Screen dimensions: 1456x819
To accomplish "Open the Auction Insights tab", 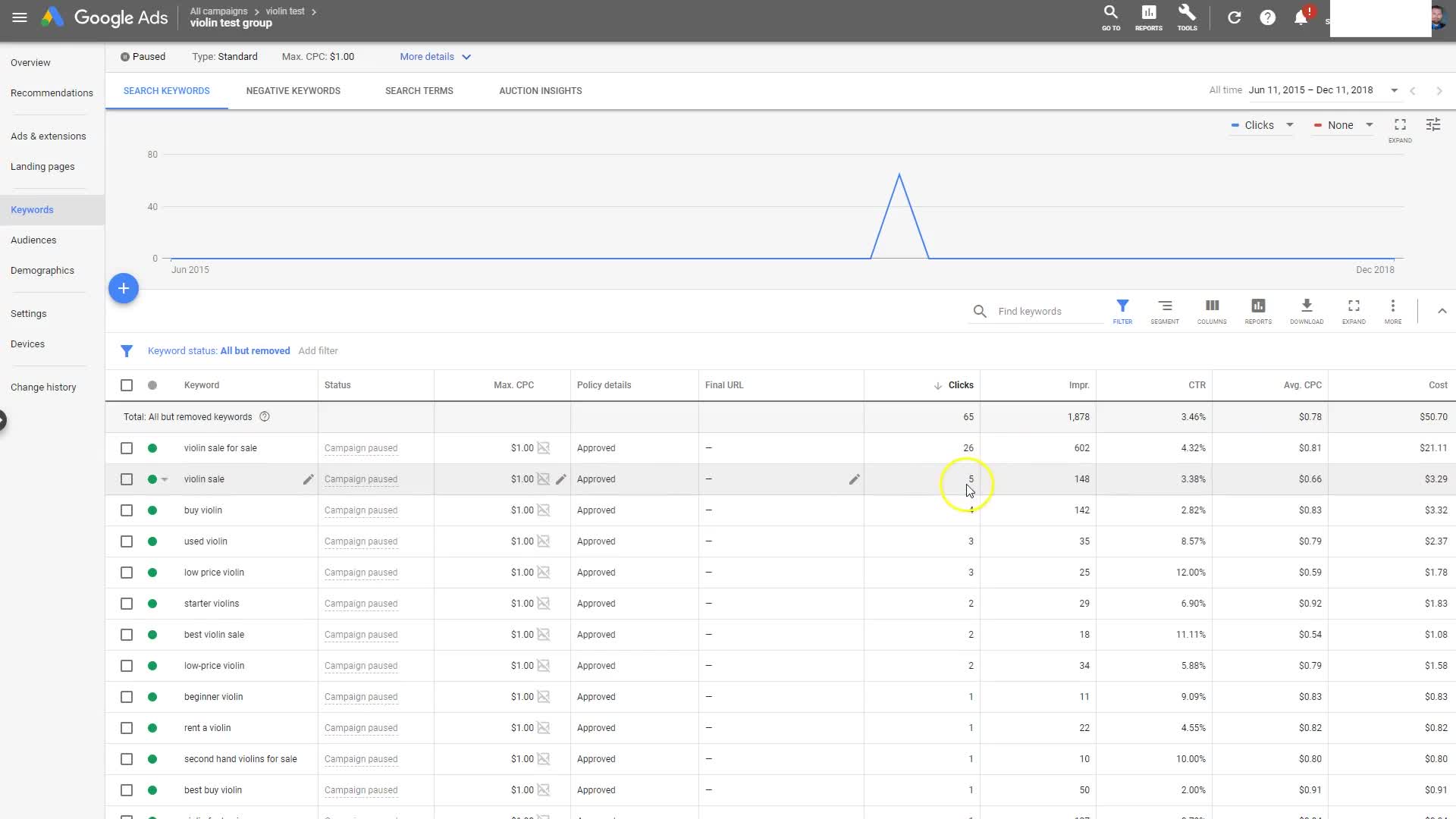I will click(540, 91).
